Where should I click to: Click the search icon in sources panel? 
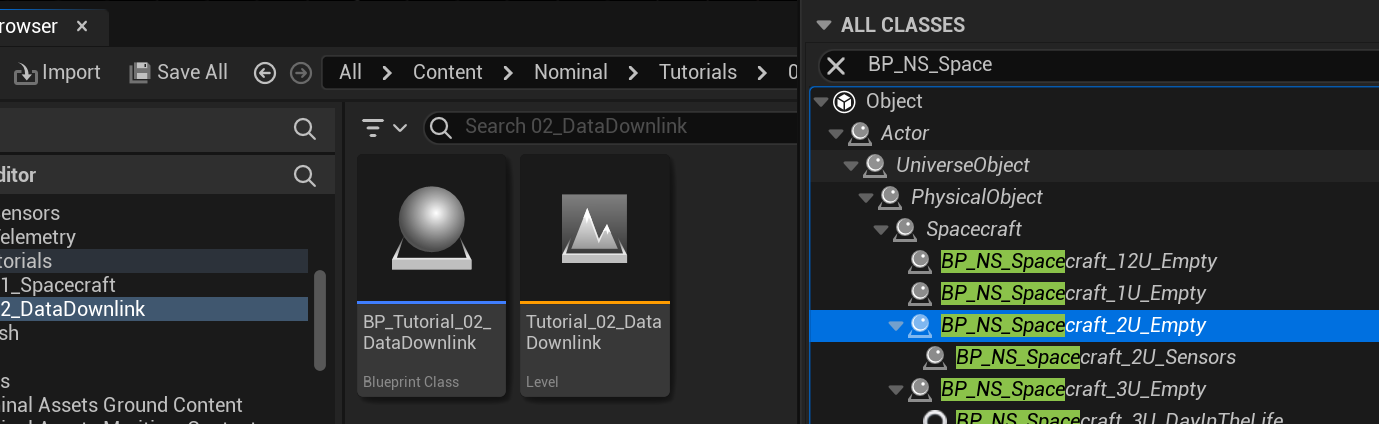click(305, 128)
